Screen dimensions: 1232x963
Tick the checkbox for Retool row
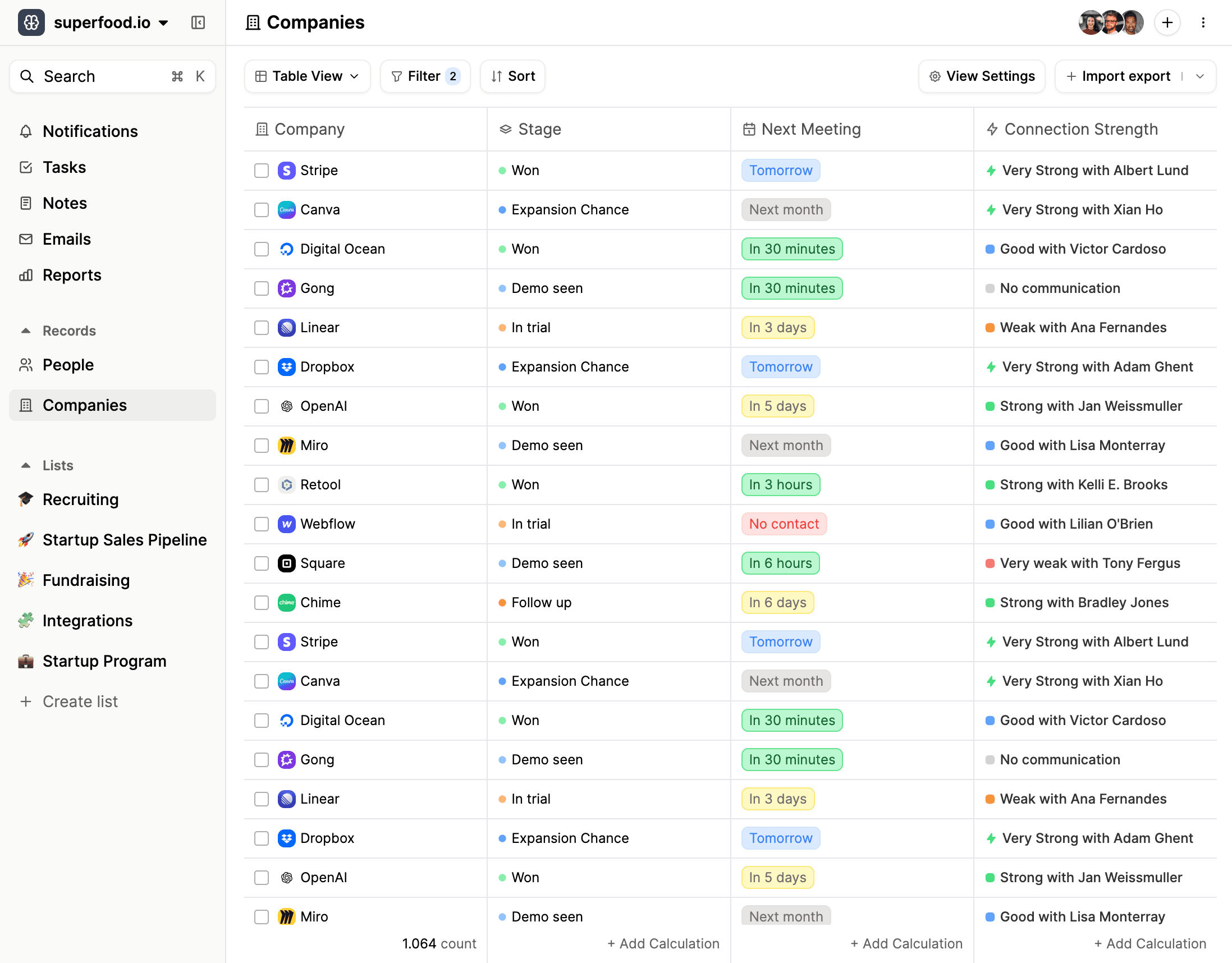tap(261, 485)
